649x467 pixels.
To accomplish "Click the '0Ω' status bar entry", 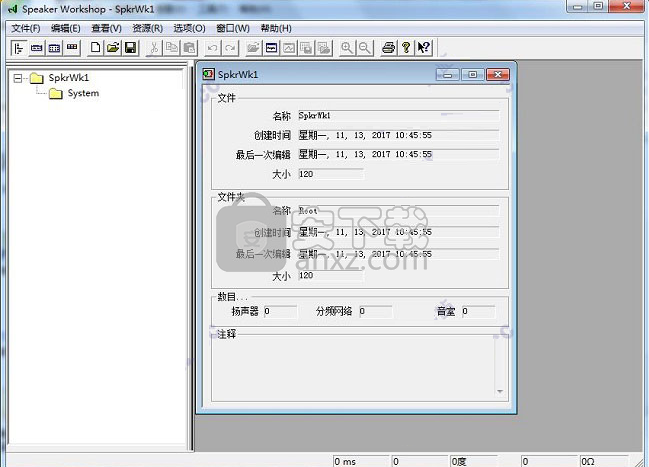I will 604,462.
